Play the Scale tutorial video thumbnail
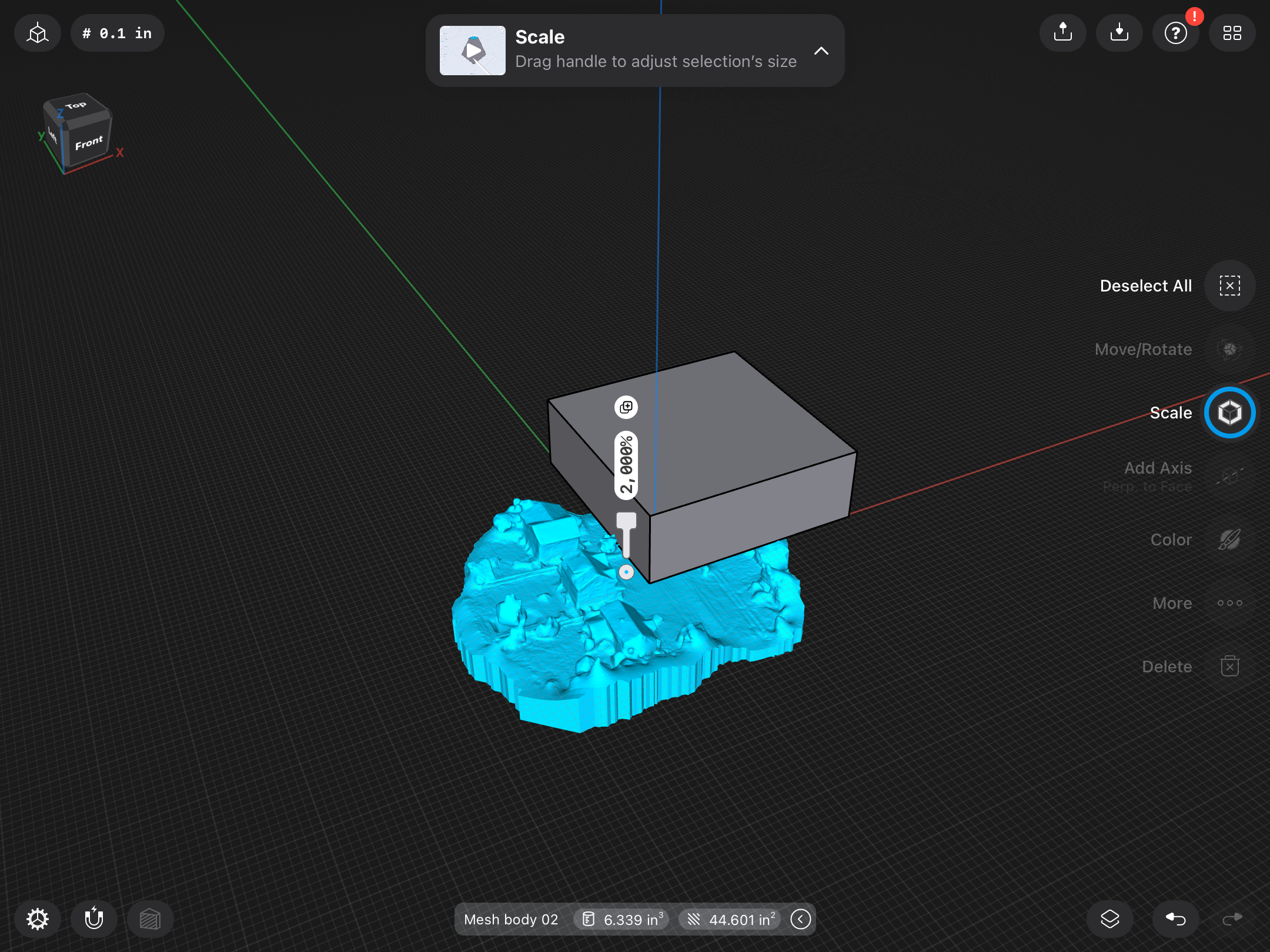 pos(472,51)
